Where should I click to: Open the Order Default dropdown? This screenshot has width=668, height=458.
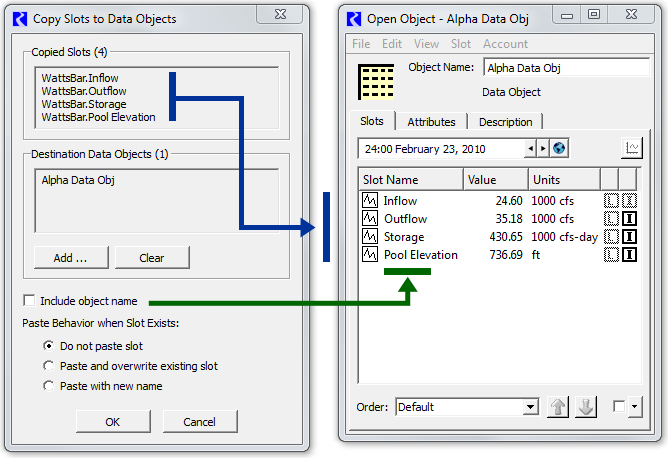pyautogui.click(x=467, y=407)
